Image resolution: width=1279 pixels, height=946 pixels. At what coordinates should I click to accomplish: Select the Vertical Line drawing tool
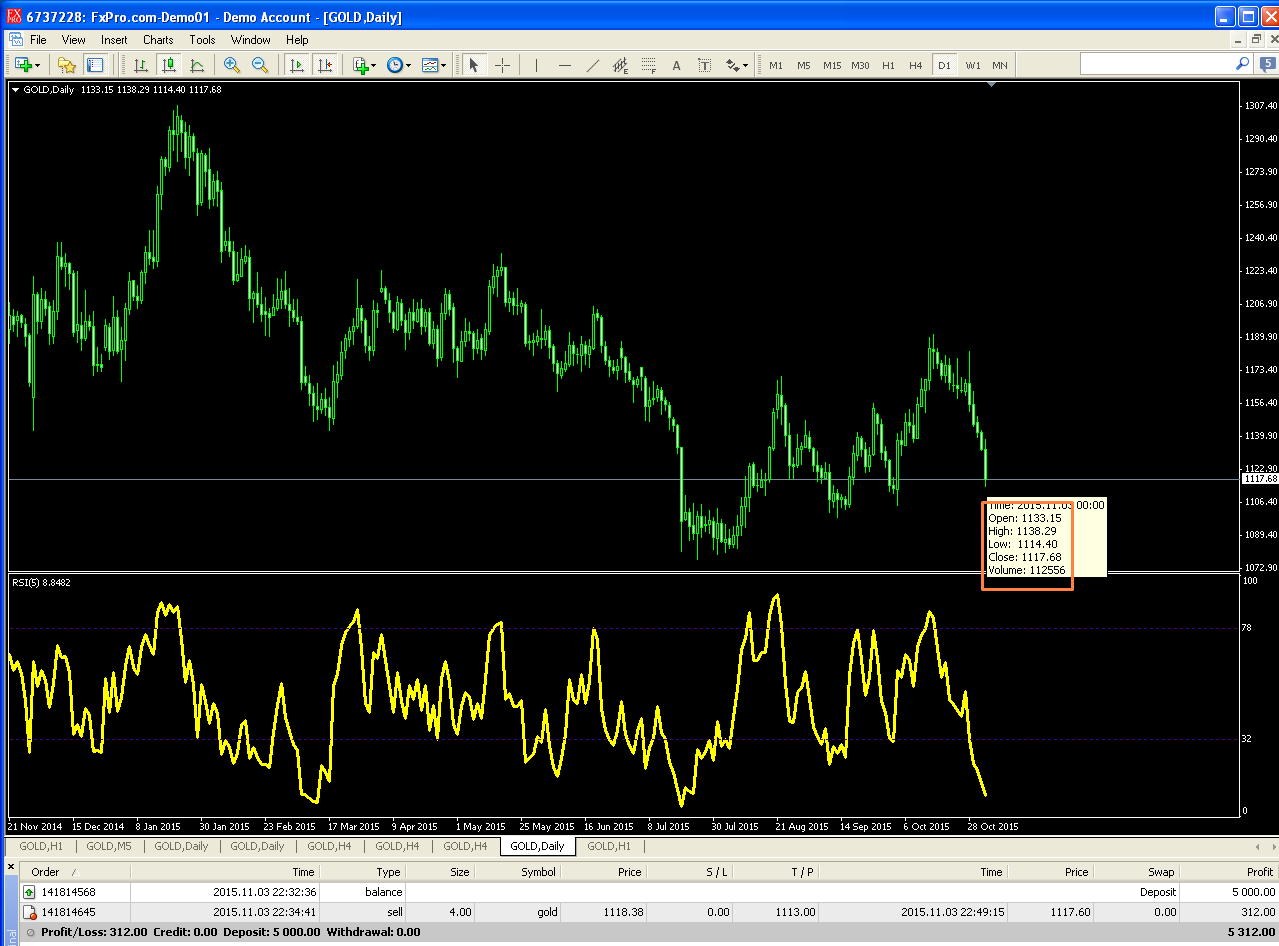[537, 65]
